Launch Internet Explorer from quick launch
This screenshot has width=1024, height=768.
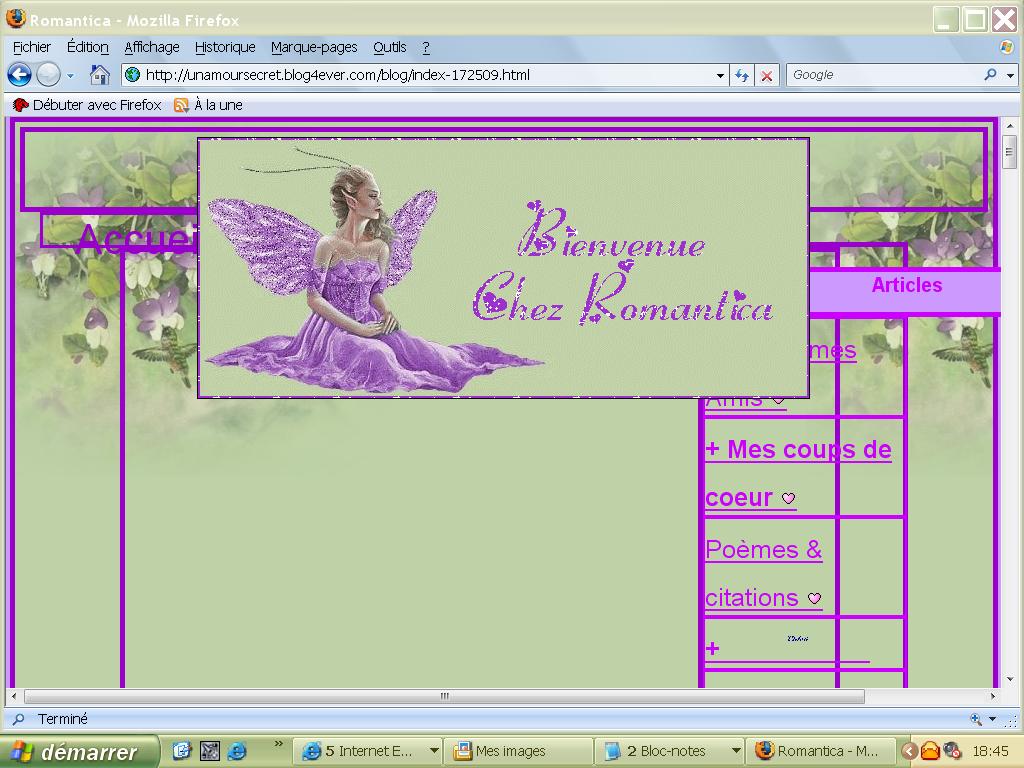(x=237, y=751)
